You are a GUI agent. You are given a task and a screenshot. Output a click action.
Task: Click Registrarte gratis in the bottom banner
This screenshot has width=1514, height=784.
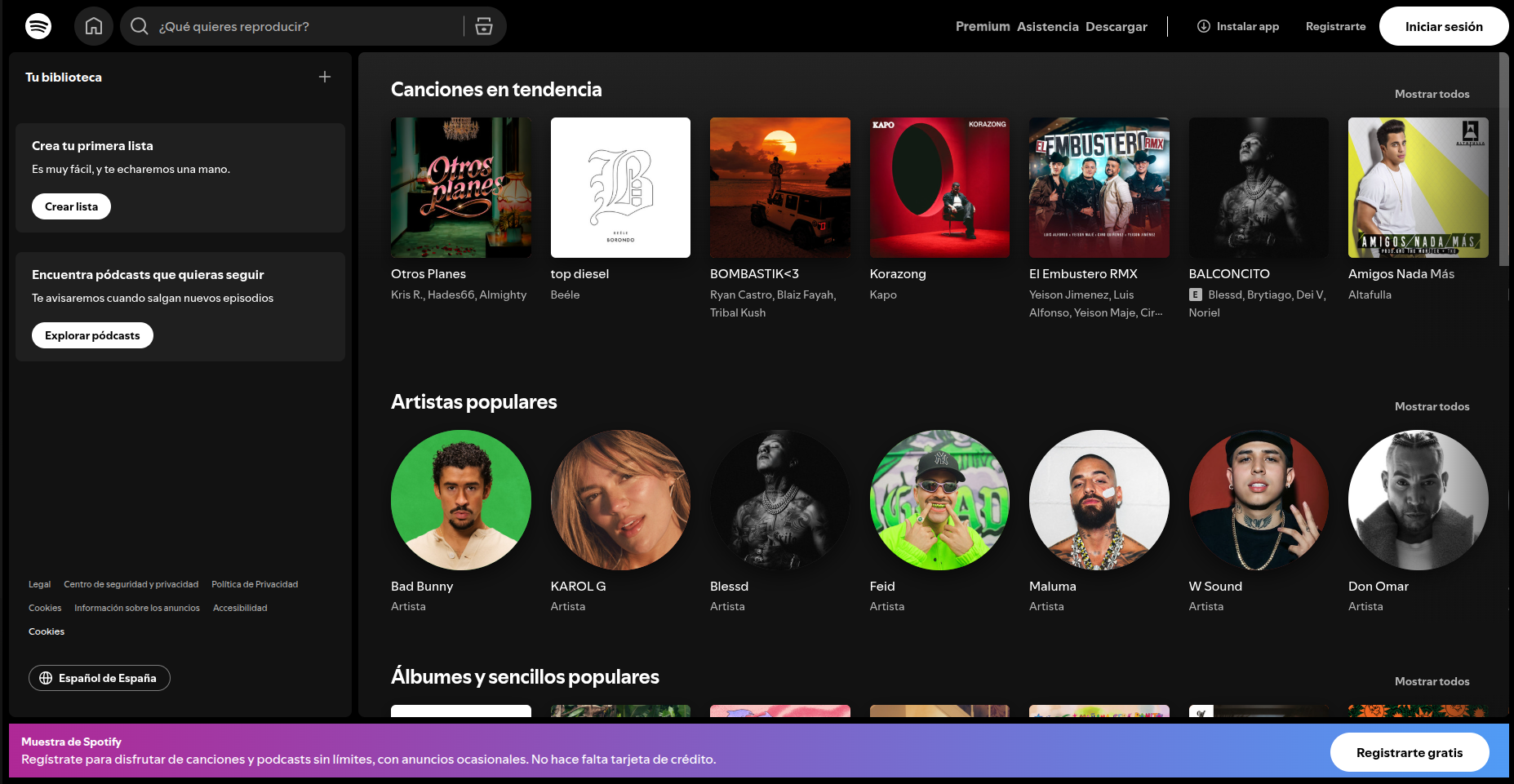tap(1410, 752)
